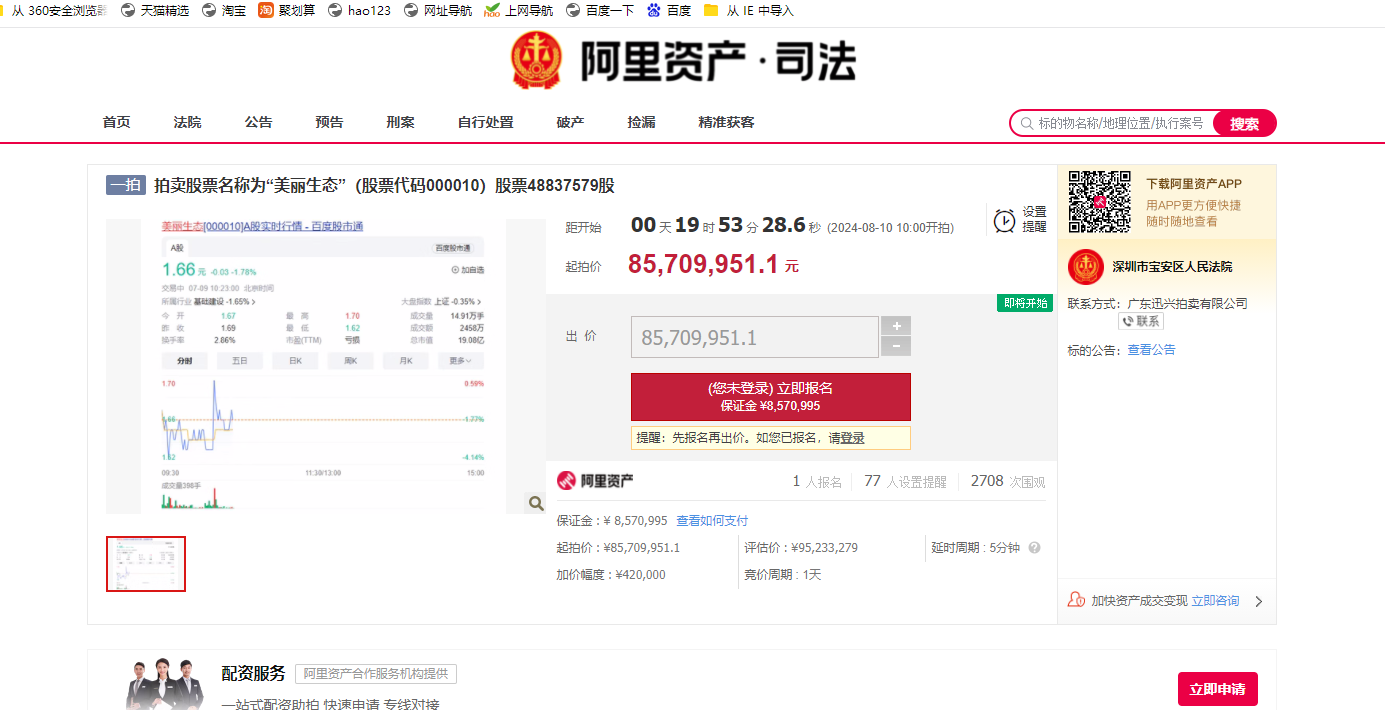Click the 立即咨询 link

click(x=1215, y=601)
